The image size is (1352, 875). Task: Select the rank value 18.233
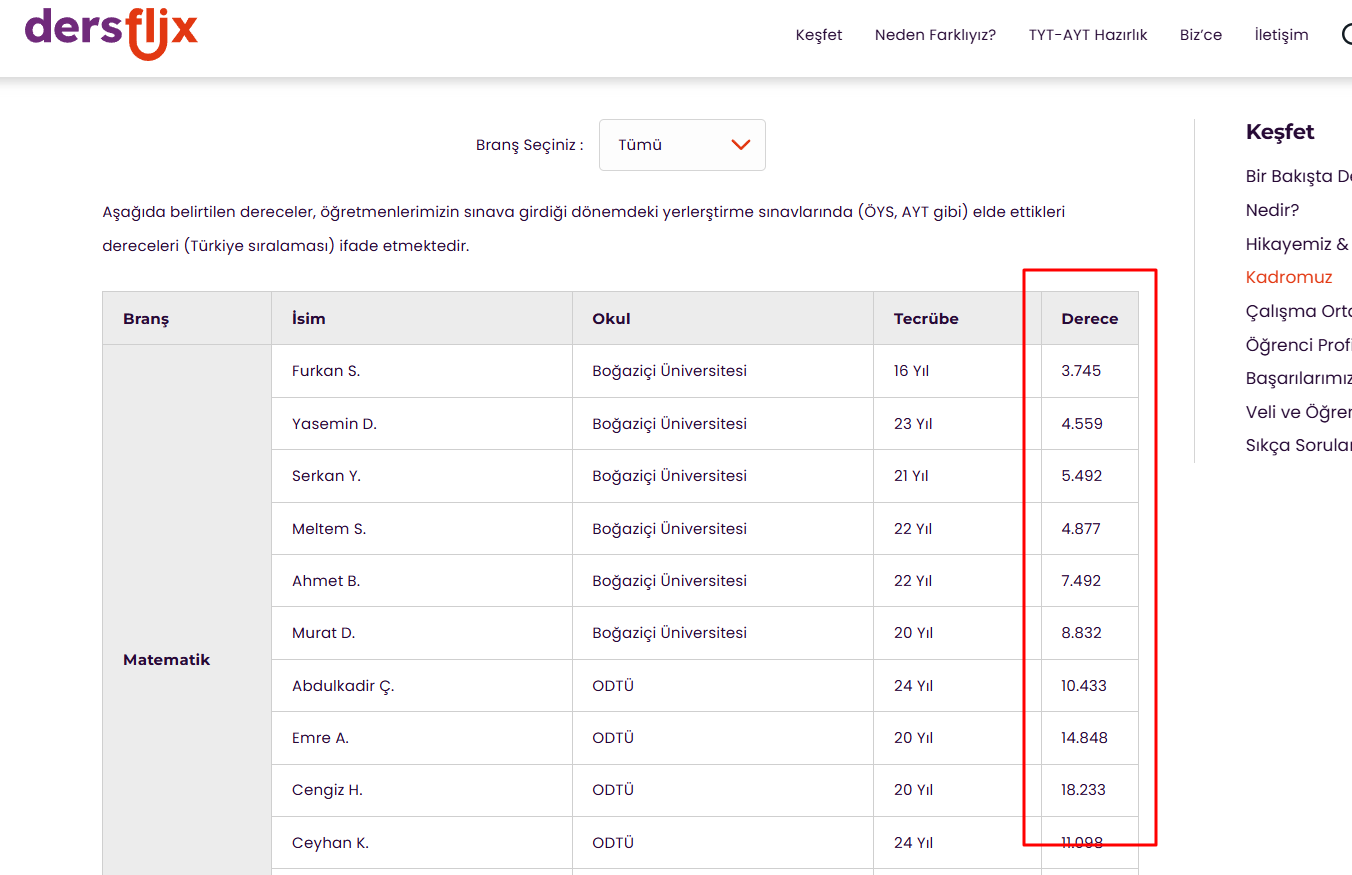pyautogui.click(x=1084, y=790)
